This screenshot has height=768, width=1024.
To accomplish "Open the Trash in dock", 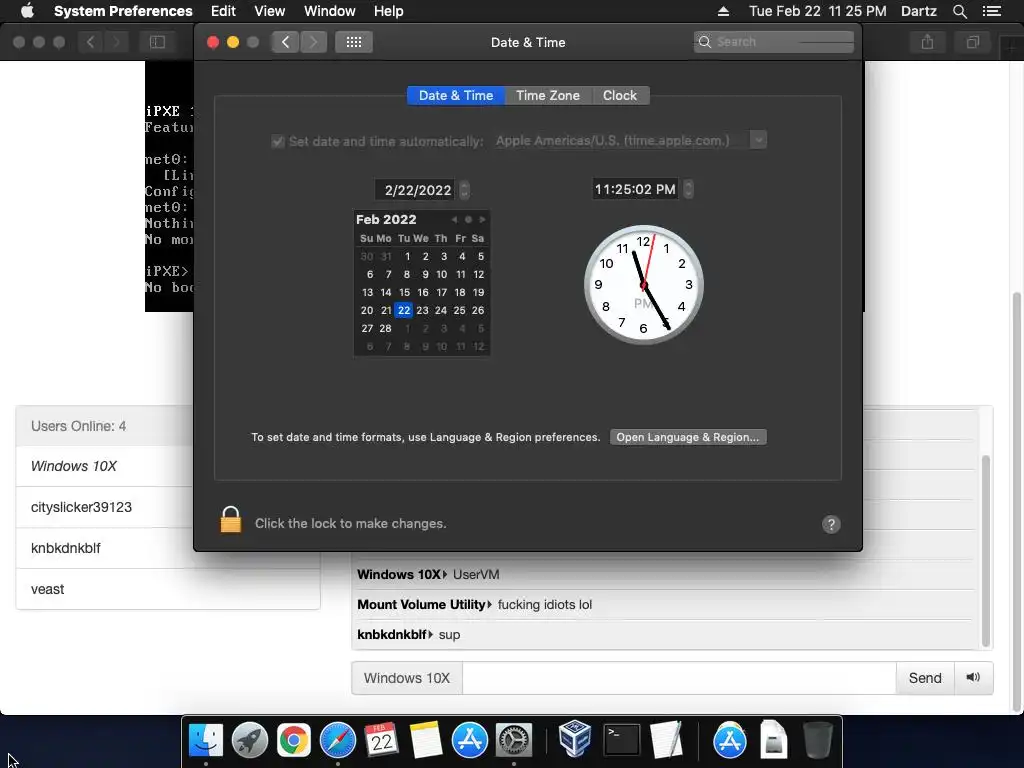I will (x=817, y=740).
